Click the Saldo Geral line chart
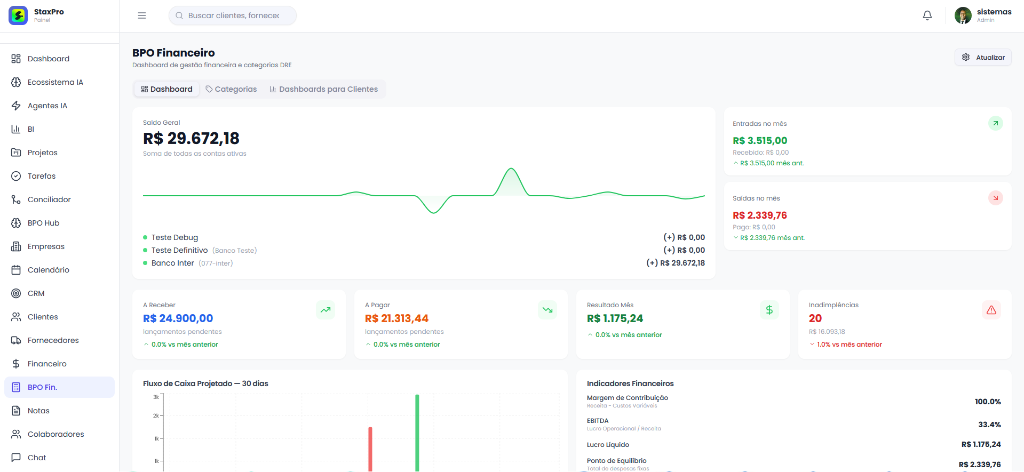This screenshot has height=472, width=1024. click(424, 192)
